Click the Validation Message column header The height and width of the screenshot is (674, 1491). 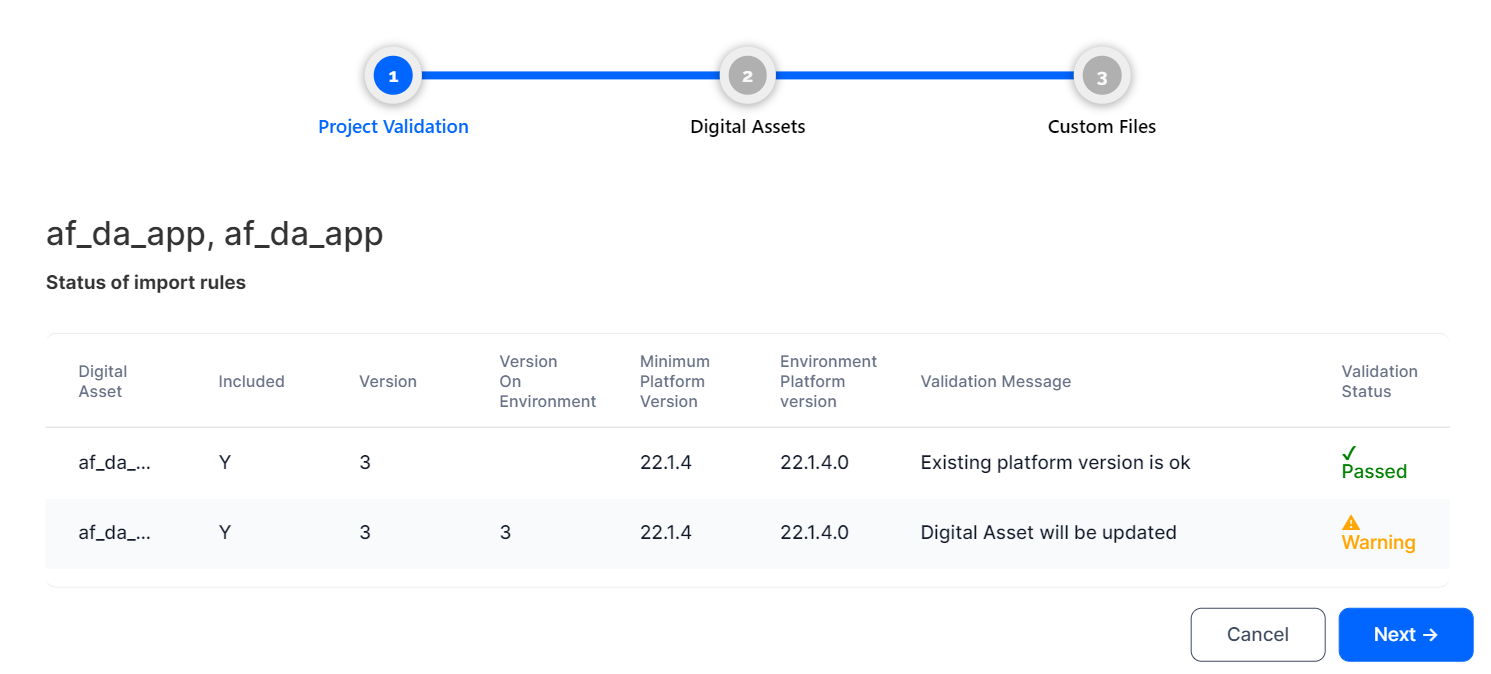(995, 381)
